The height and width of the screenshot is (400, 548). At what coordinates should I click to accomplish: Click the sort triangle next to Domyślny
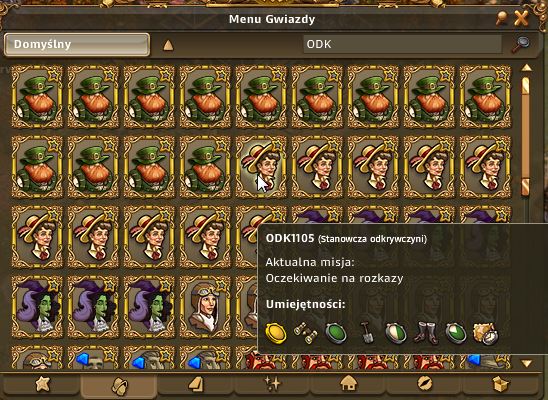coord(168,45)
